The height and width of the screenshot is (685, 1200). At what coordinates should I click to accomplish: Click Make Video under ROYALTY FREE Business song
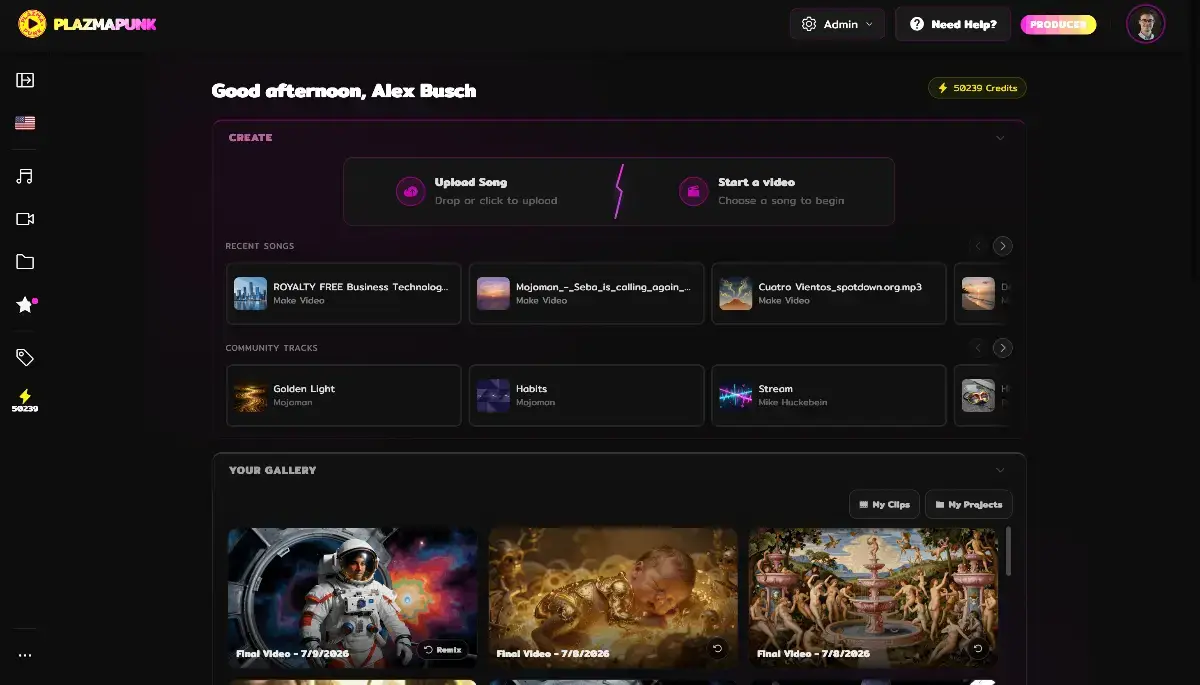299,300
